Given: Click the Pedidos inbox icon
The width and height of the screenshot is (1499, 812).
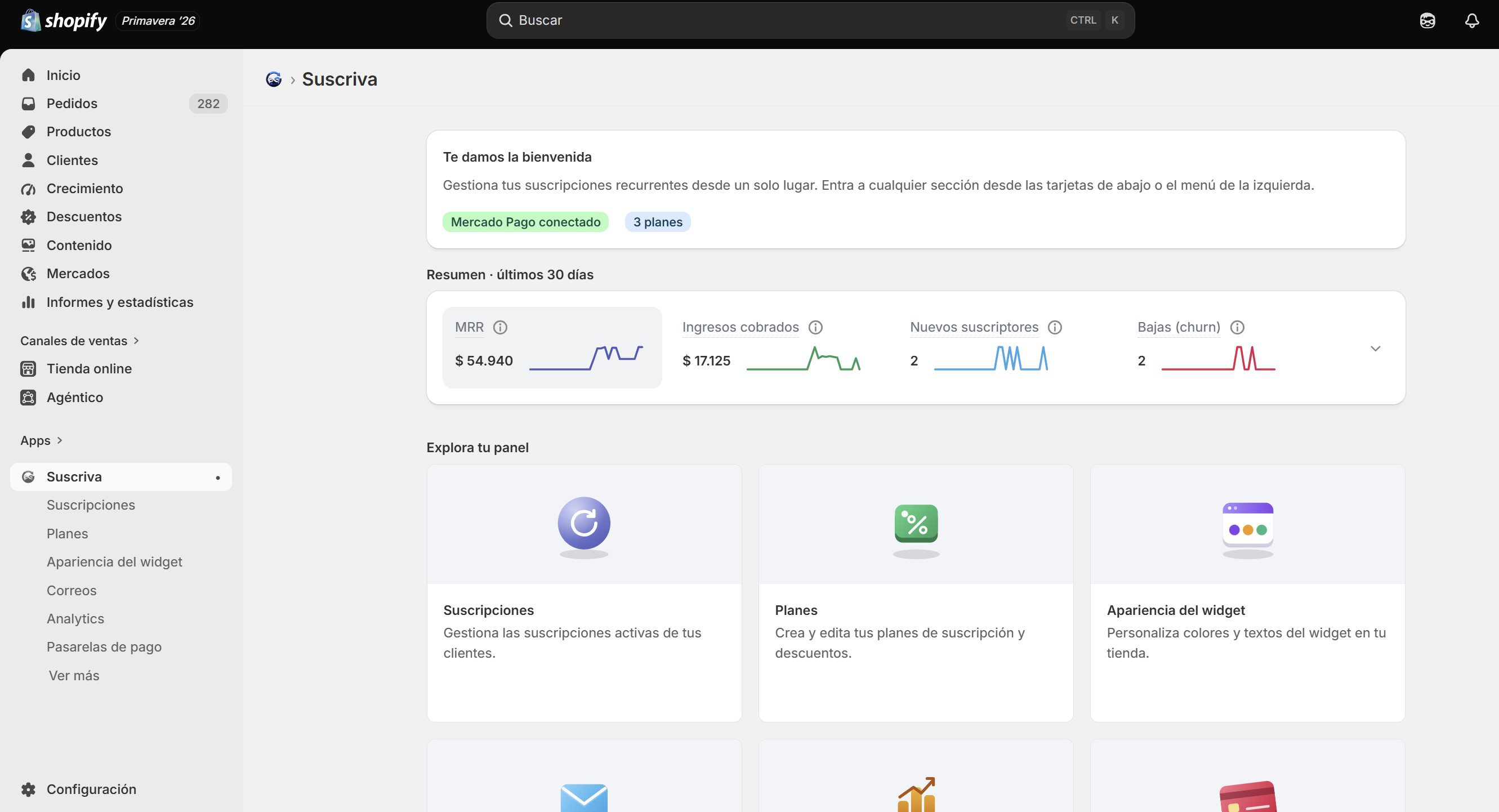Looking at the screenshot, I should 28,104.
